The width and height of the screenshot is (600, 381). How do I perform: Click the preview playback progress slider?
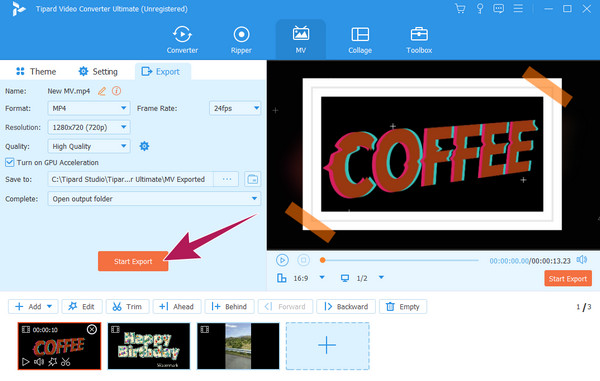(x=399, y=260)
